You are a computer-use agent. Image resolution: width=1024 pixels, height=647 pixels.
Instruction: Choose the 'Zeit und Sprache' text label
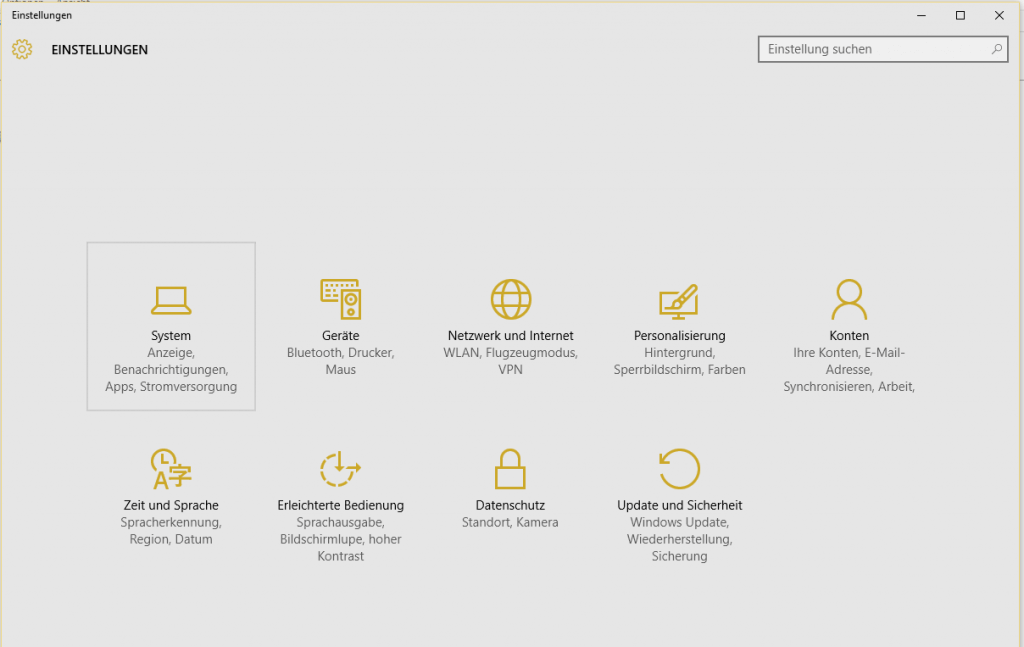(x=171, y=506)
